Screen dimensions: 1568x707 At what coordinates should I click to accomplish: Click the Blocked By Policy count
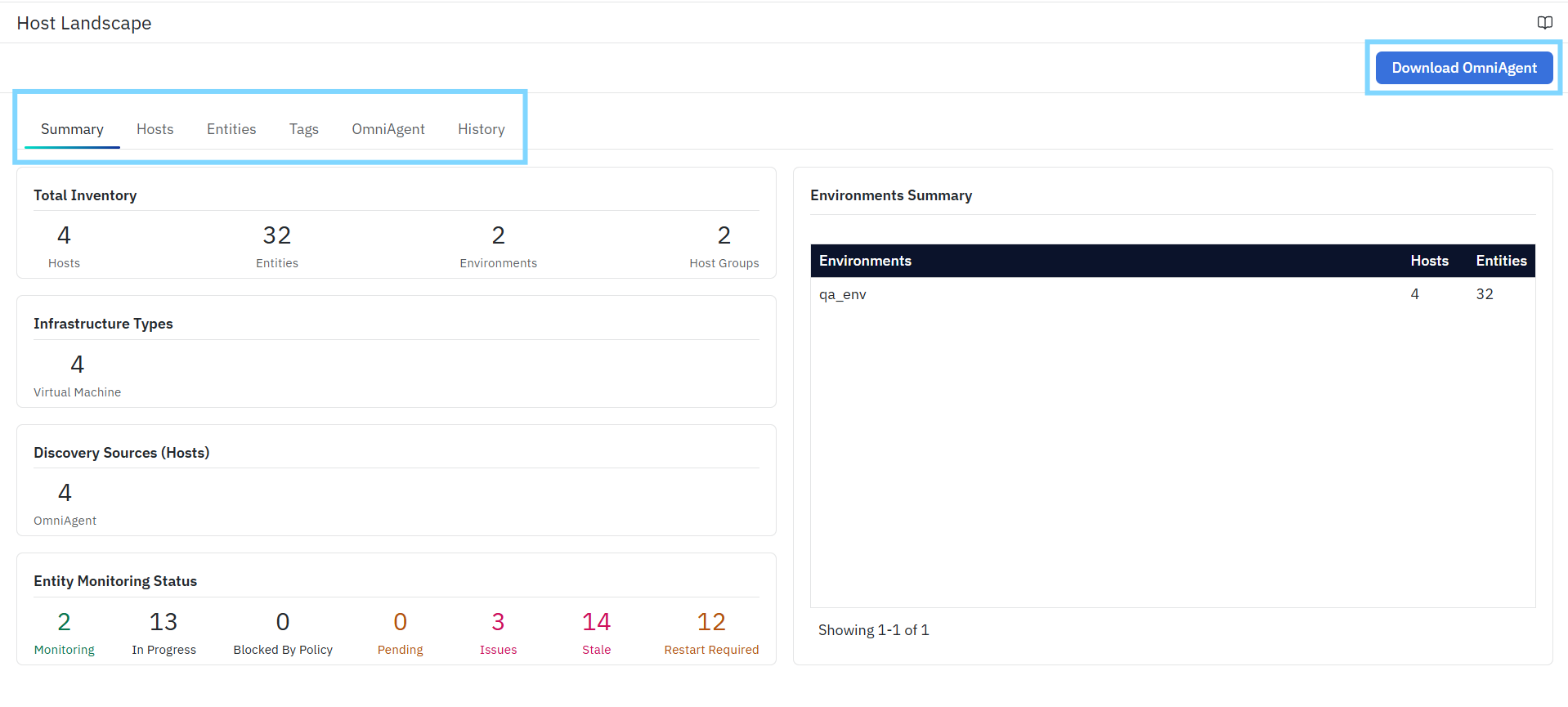click(283, 622)
